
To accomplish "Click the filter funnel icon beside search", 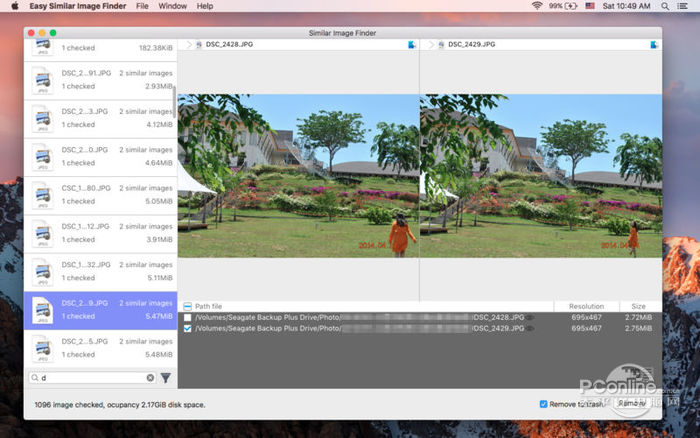I will click(166, 378).
